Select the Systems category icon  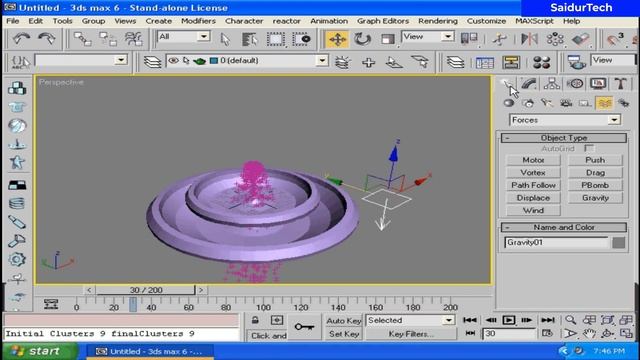(x=624, y=103)
